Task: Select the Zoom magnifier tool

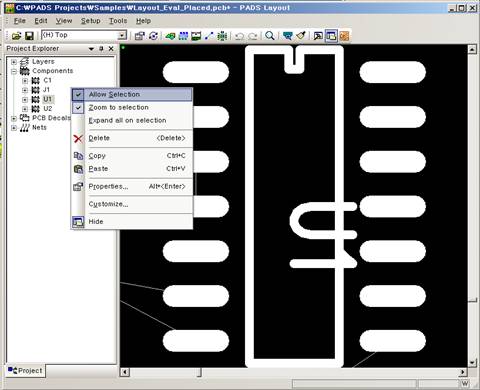Action: click(x=270, y=36)
